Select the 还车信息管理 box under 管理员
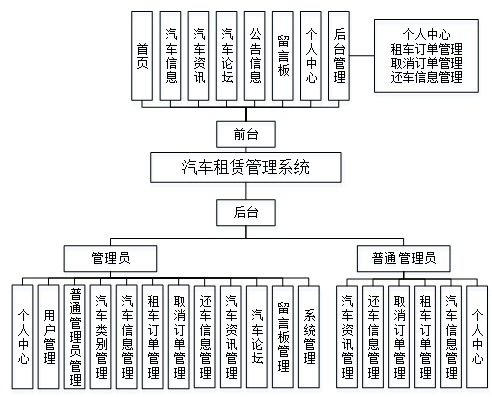This screenshot has width=492, height=397. 205,337
